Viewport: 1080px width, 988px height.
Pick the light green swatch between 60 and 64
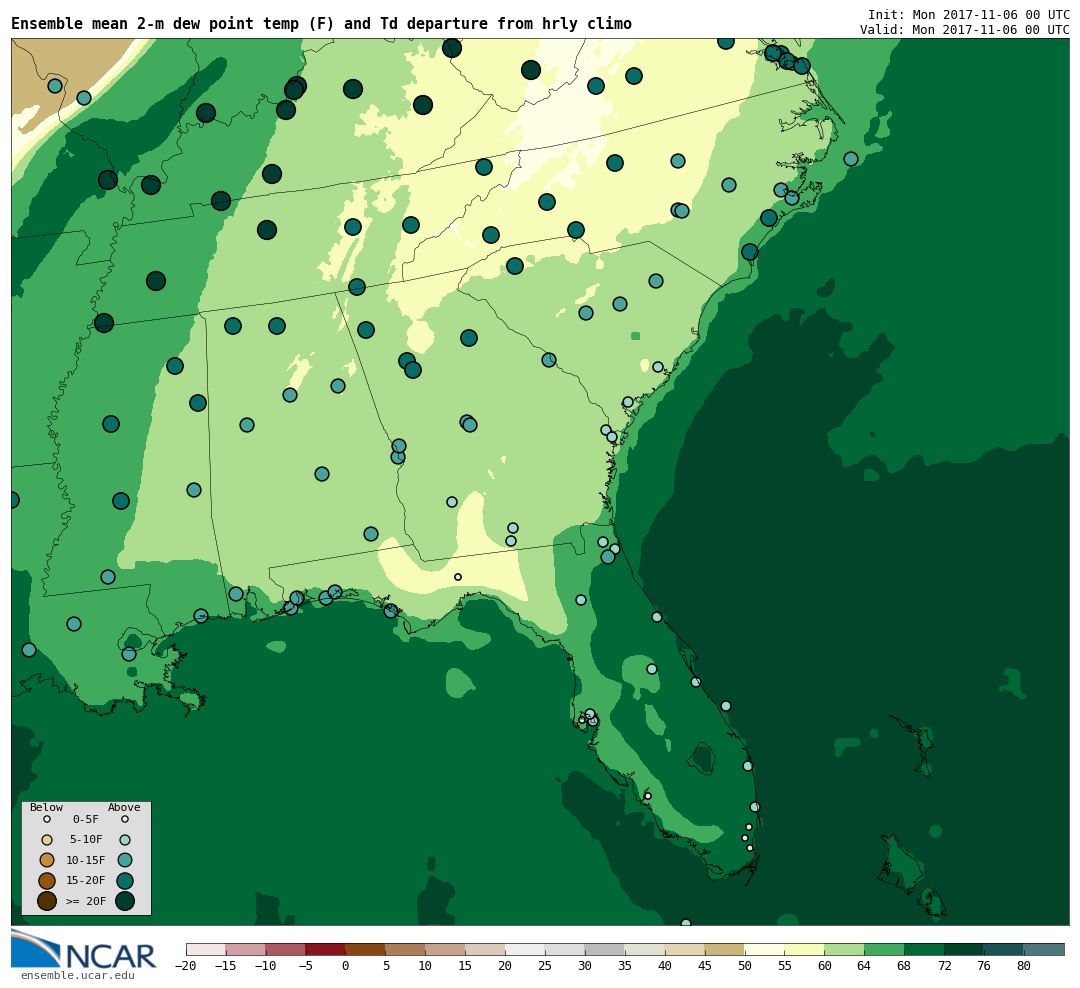[844, 949]
